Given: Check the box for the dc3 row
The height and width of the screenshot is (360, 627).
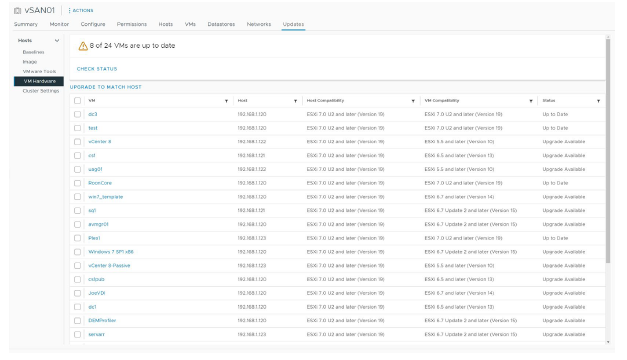Looking at the screenshot, I should pyautogui.click(x=78, y=114).
